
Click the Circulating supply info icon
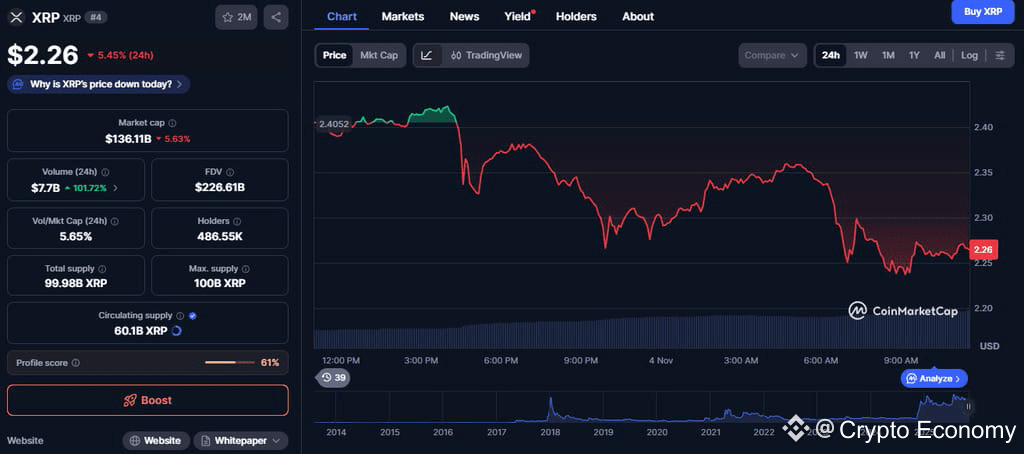click(180, 315)
